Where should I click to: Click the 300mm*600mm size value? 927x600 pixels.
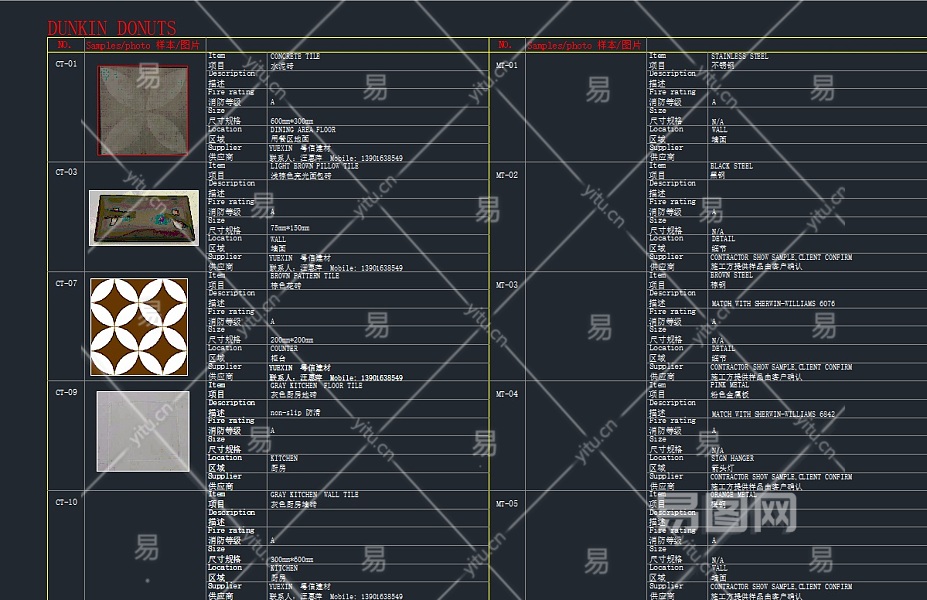point(291,559)
